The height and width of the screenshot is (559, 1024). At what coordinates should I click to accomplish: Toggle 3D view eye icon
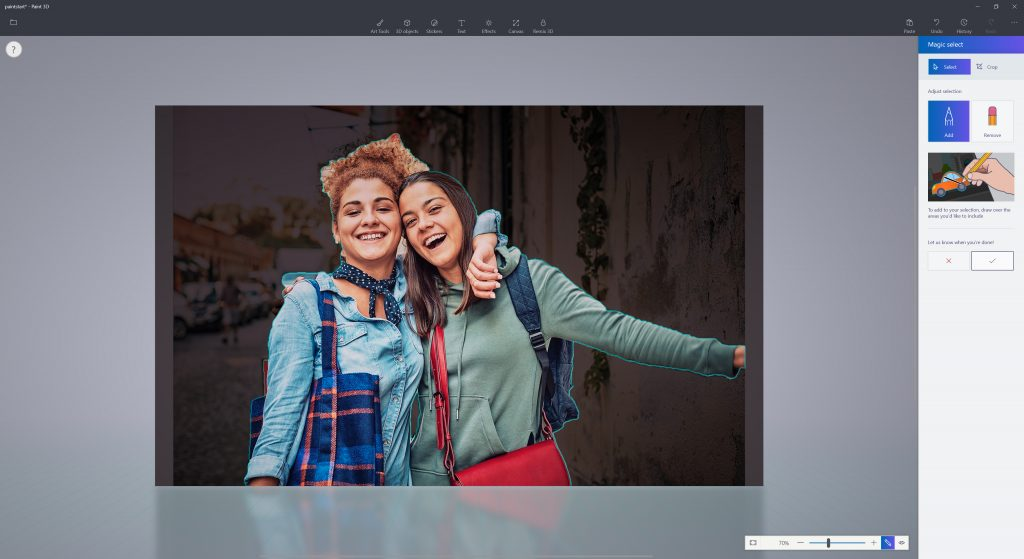pos(902,543)
